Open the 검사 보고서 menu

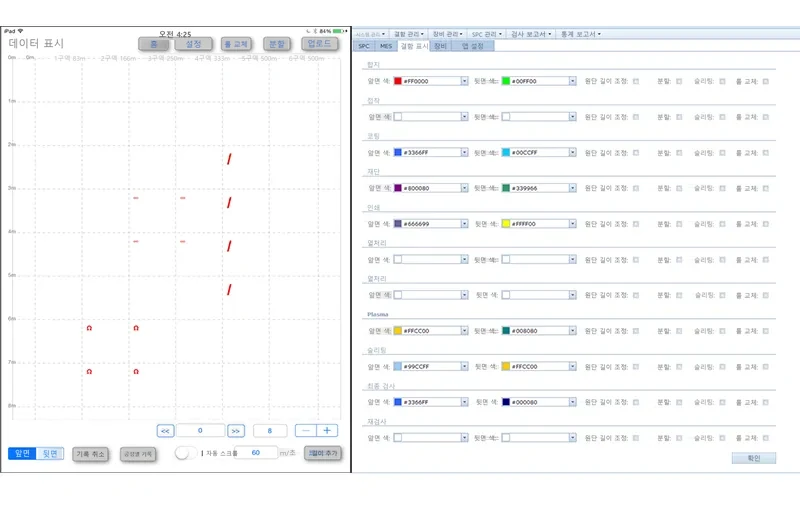tap(531, 34)
